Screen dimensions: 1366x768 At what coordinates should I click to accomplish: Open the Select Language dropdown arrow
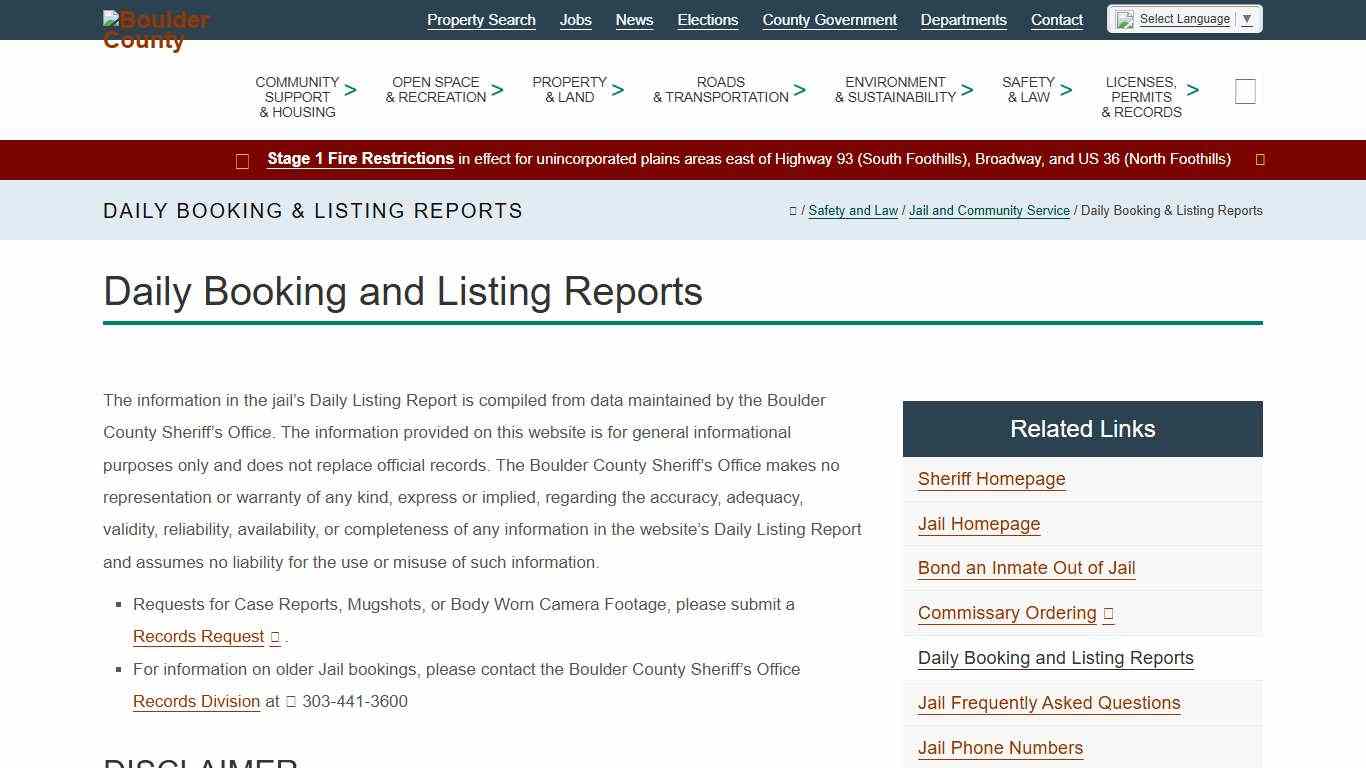click(x=1246, y=18)
